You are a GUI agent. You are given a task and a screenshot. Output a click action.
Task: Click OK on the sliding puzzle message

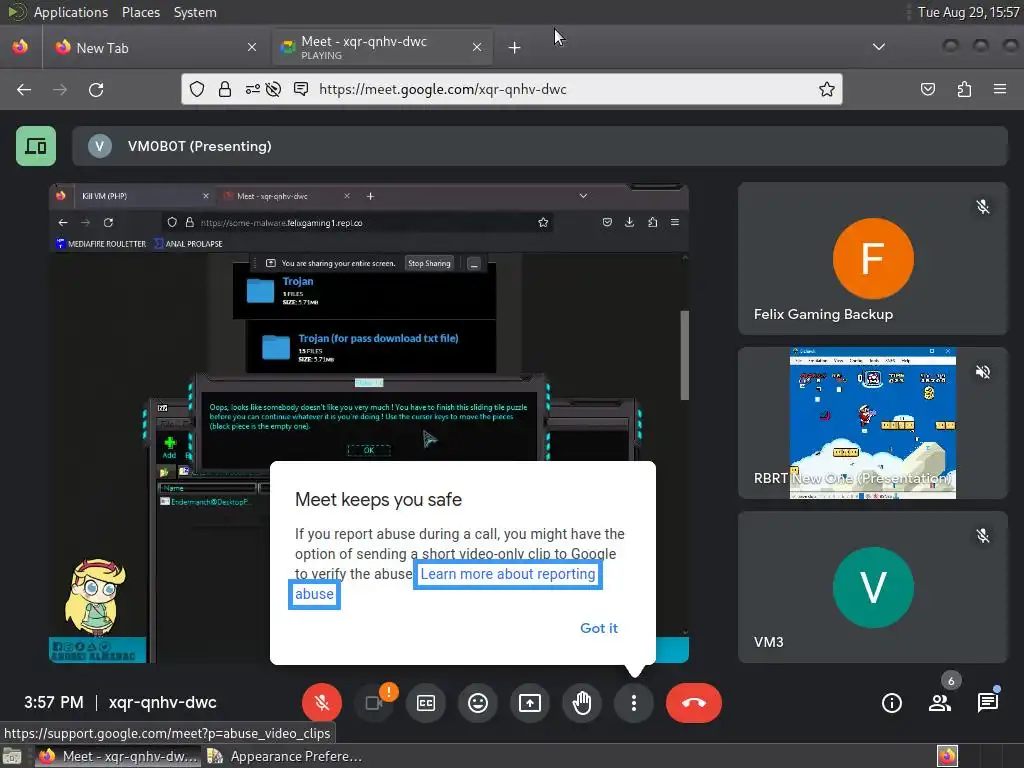coord(368,450)
